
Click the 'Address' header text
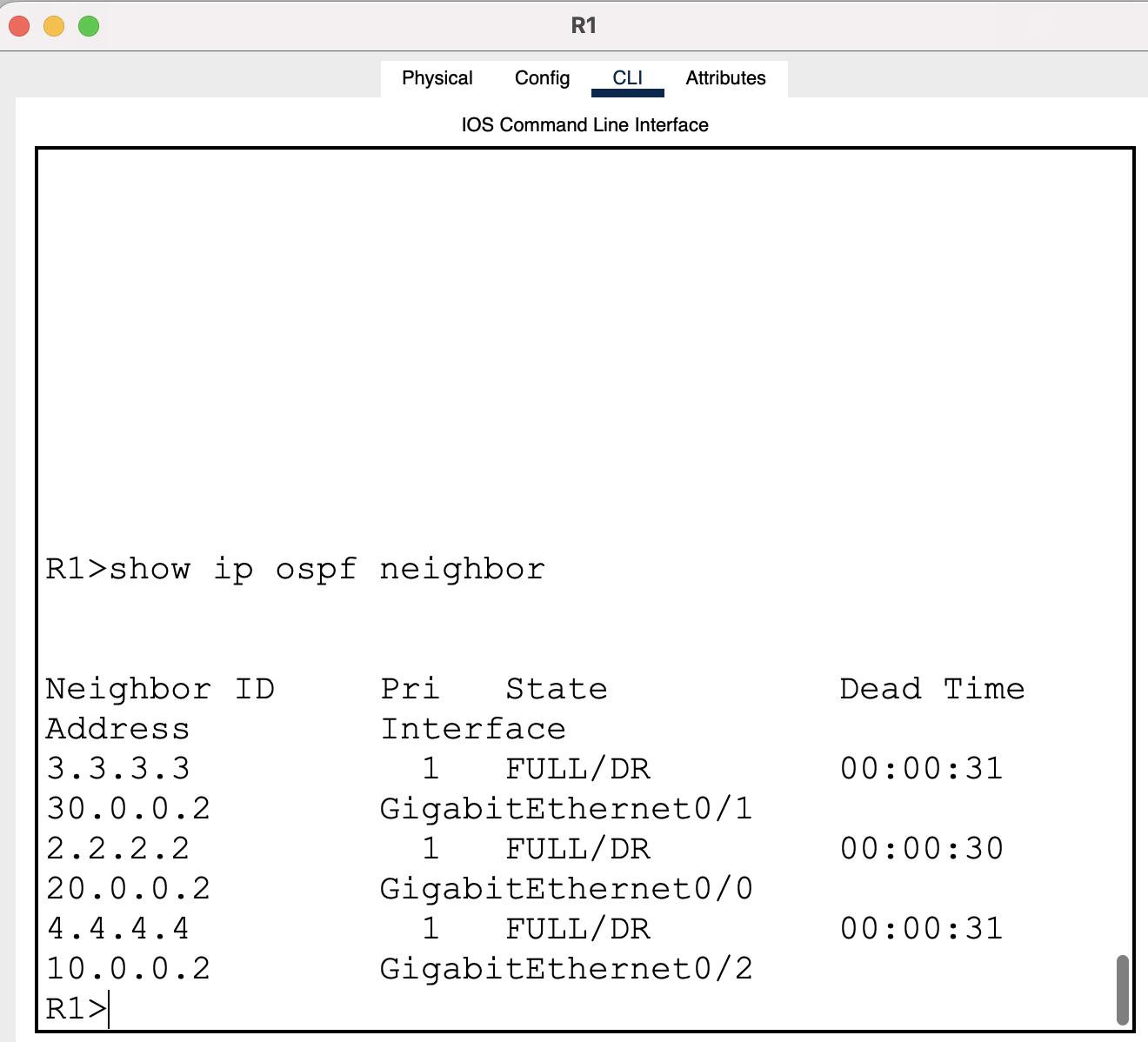click(117, 729)
